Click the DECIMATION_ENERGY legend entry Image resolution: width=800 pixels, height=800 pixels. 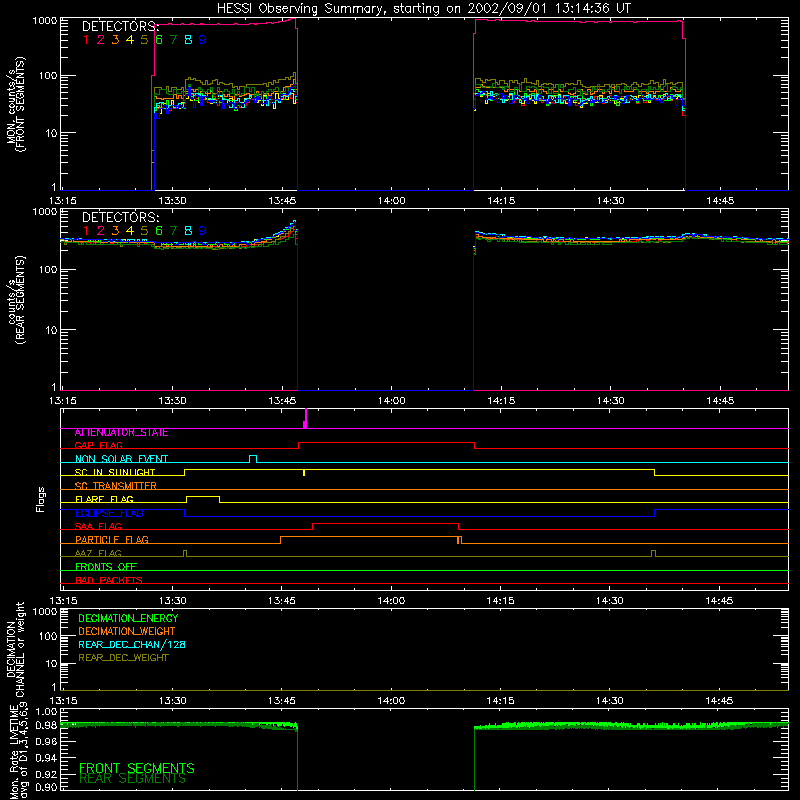[128, 618]
